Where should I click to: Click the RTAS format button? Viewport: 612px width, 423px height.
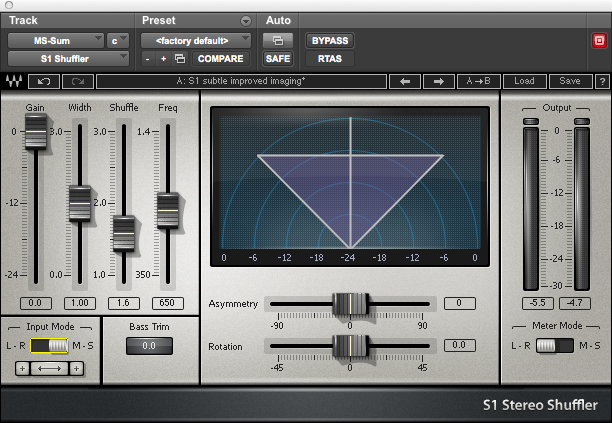(330, 59)
